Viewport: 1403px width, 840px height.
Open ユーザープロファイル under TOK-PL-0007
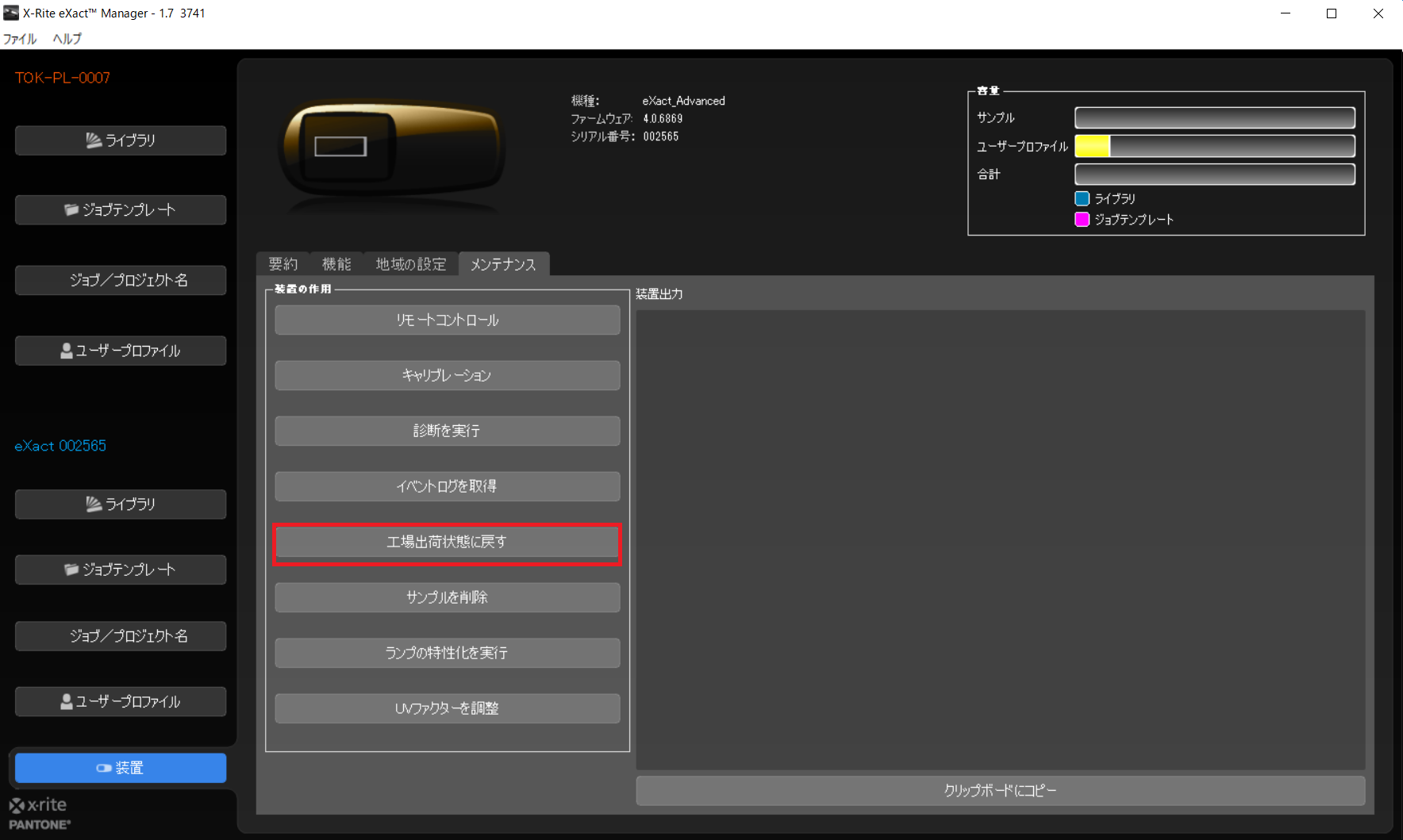pos(121,351)
